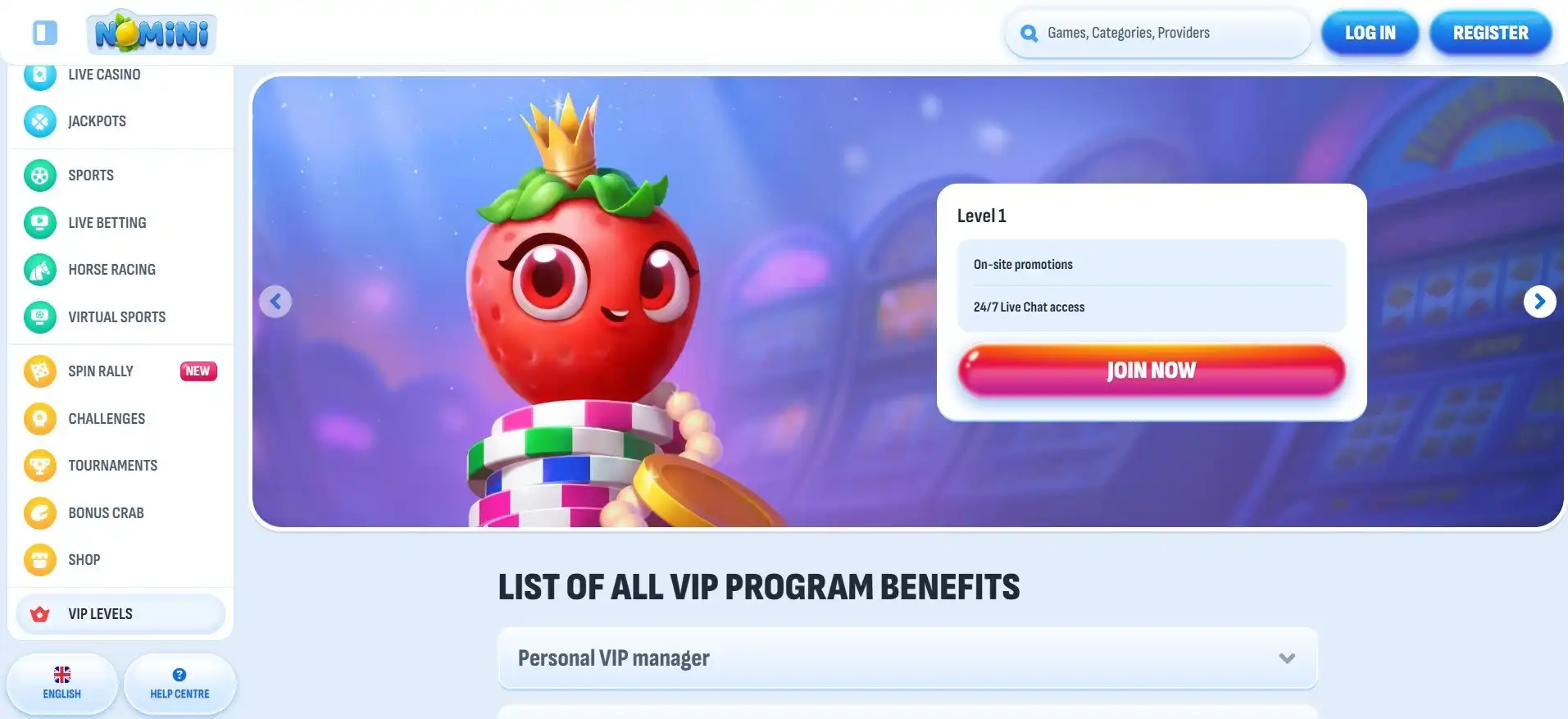
Task: Show the next VIP level slide
Action: [x=1539, y=302]
